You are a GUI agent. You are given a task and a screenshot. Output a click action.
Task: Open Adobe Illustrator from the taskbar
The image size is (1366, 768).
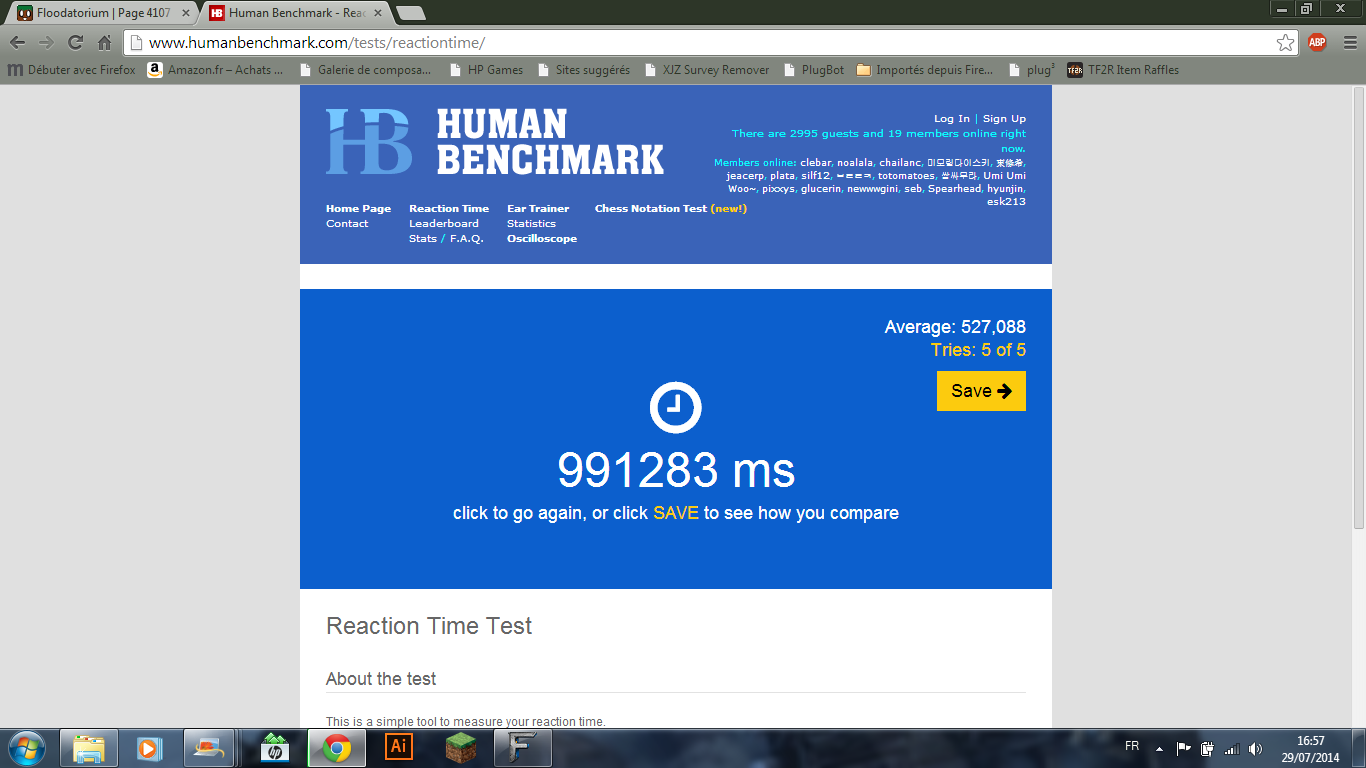pyautogui.click(x=398, y=747)
